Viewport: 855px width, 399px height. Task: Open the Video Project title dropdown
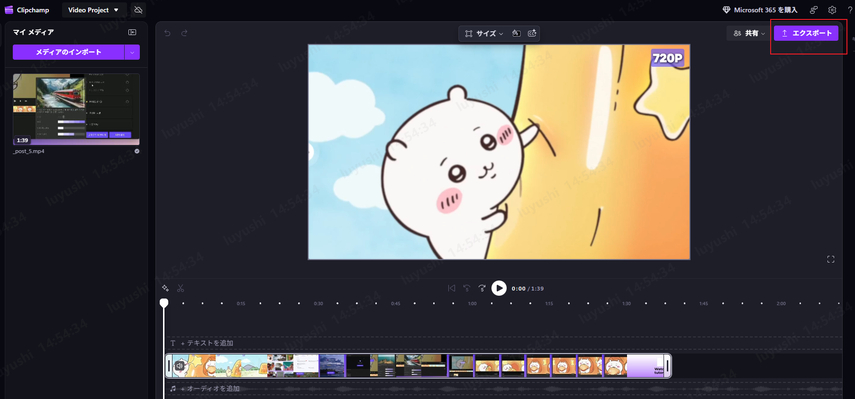(94, 10)
